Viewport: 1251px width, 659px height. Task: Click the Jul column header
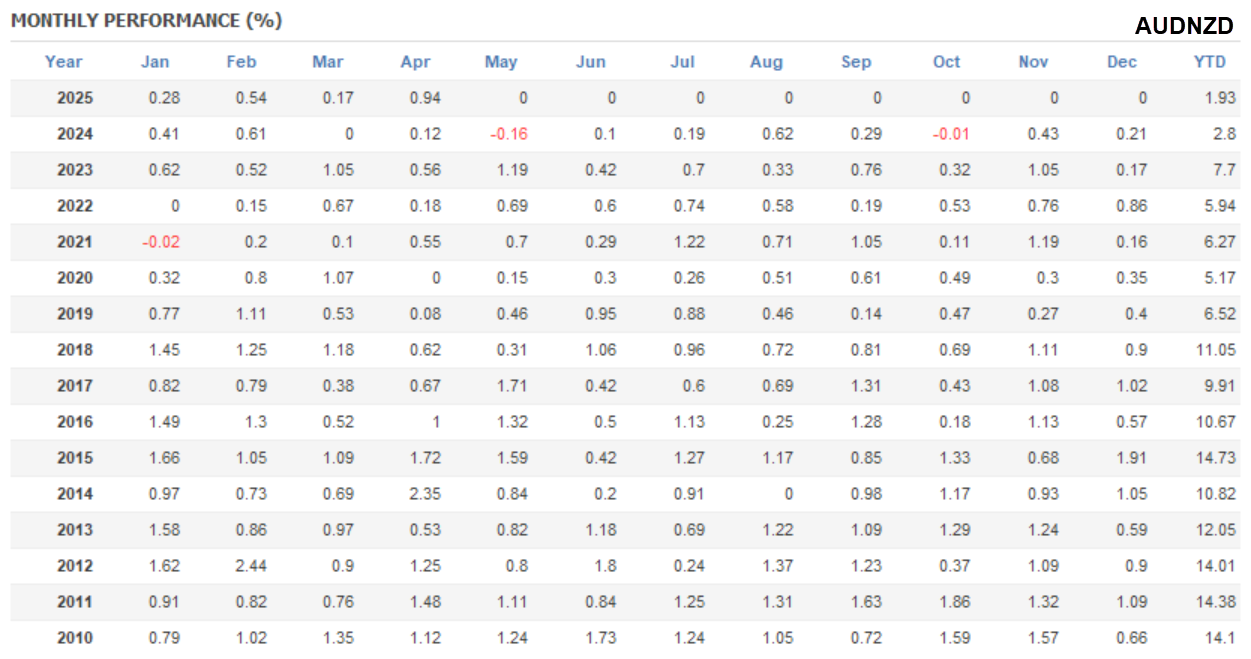pos(682,62)
